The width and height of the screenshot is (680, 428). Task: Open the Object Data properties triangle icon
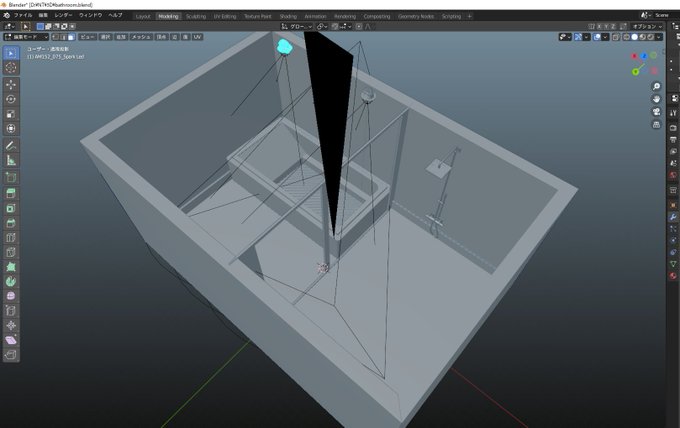pos(673,264)
